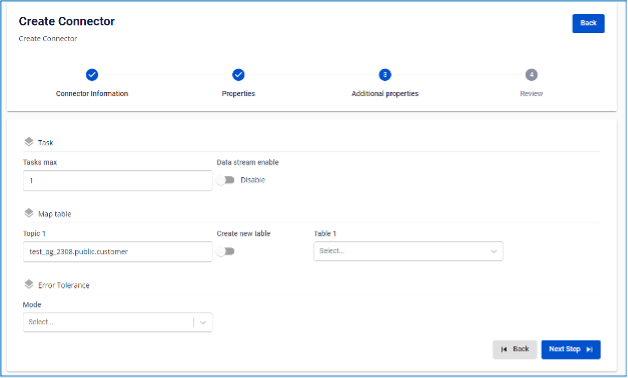Open the Table 1 Select dropdown
The width and height of the screenshot is (628, 378).
[x=408, y=251]
